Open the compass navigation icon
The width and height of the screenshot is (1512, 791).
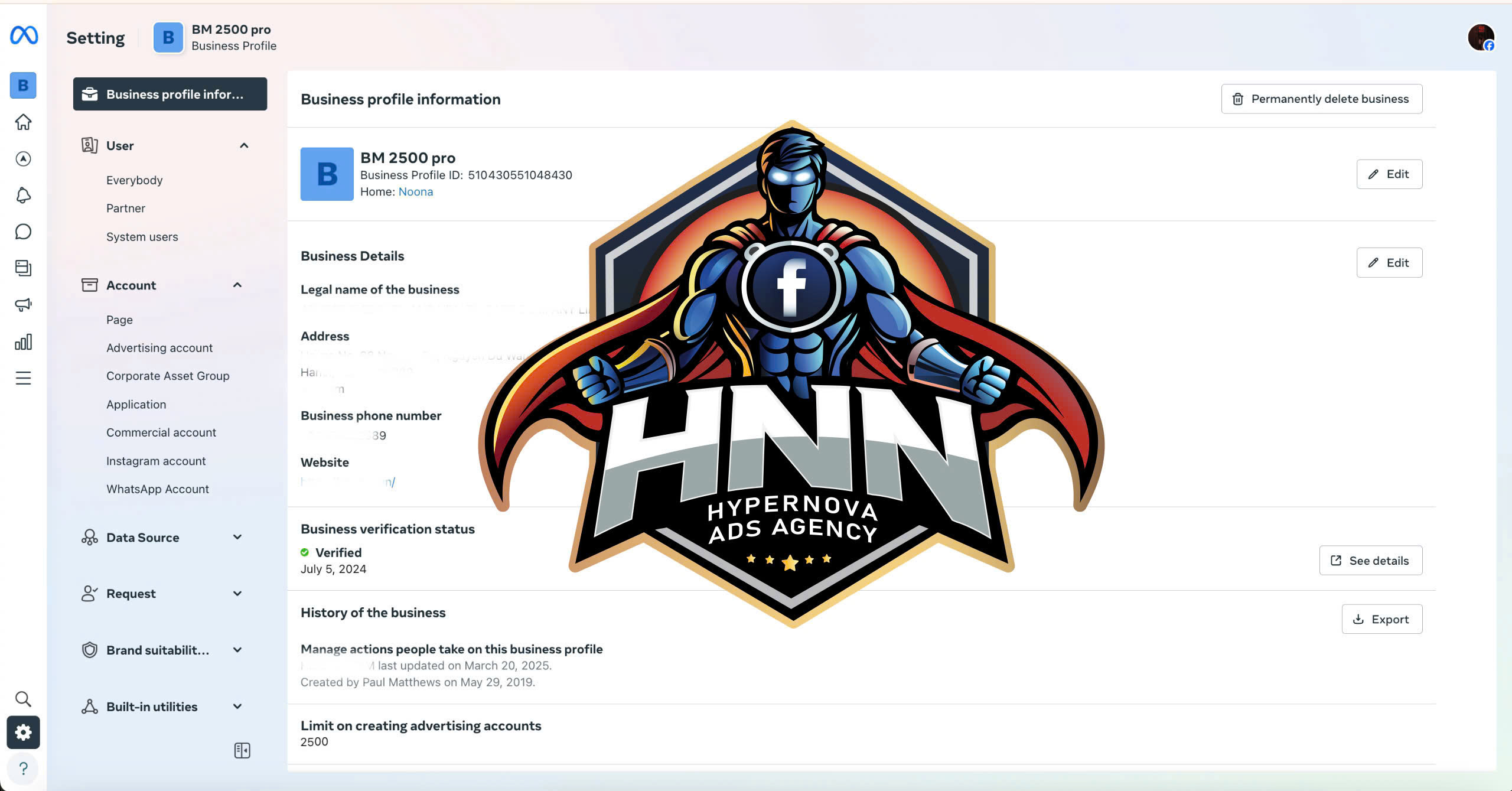tap(23, 159)
